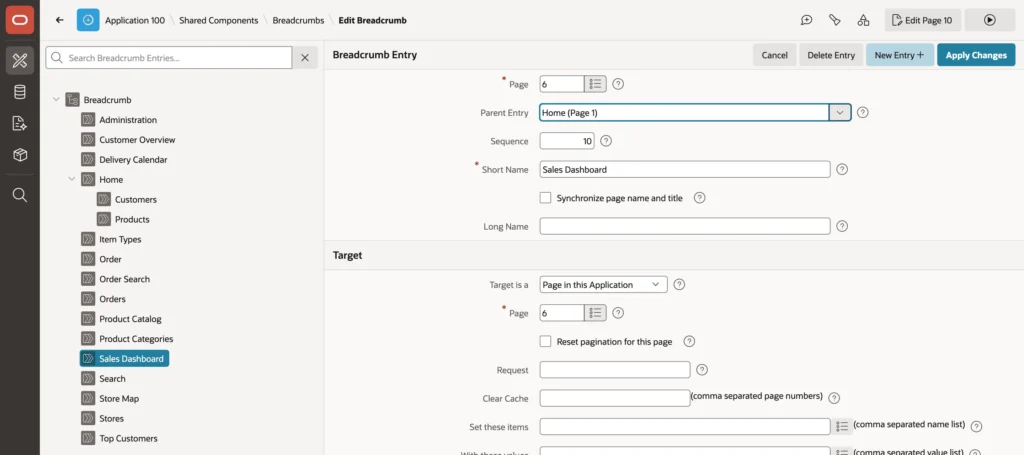Image resolution: width=1024 pixels, height=455 pixels.
Task: Click Apply Changes button
Action: pos(976,55)
